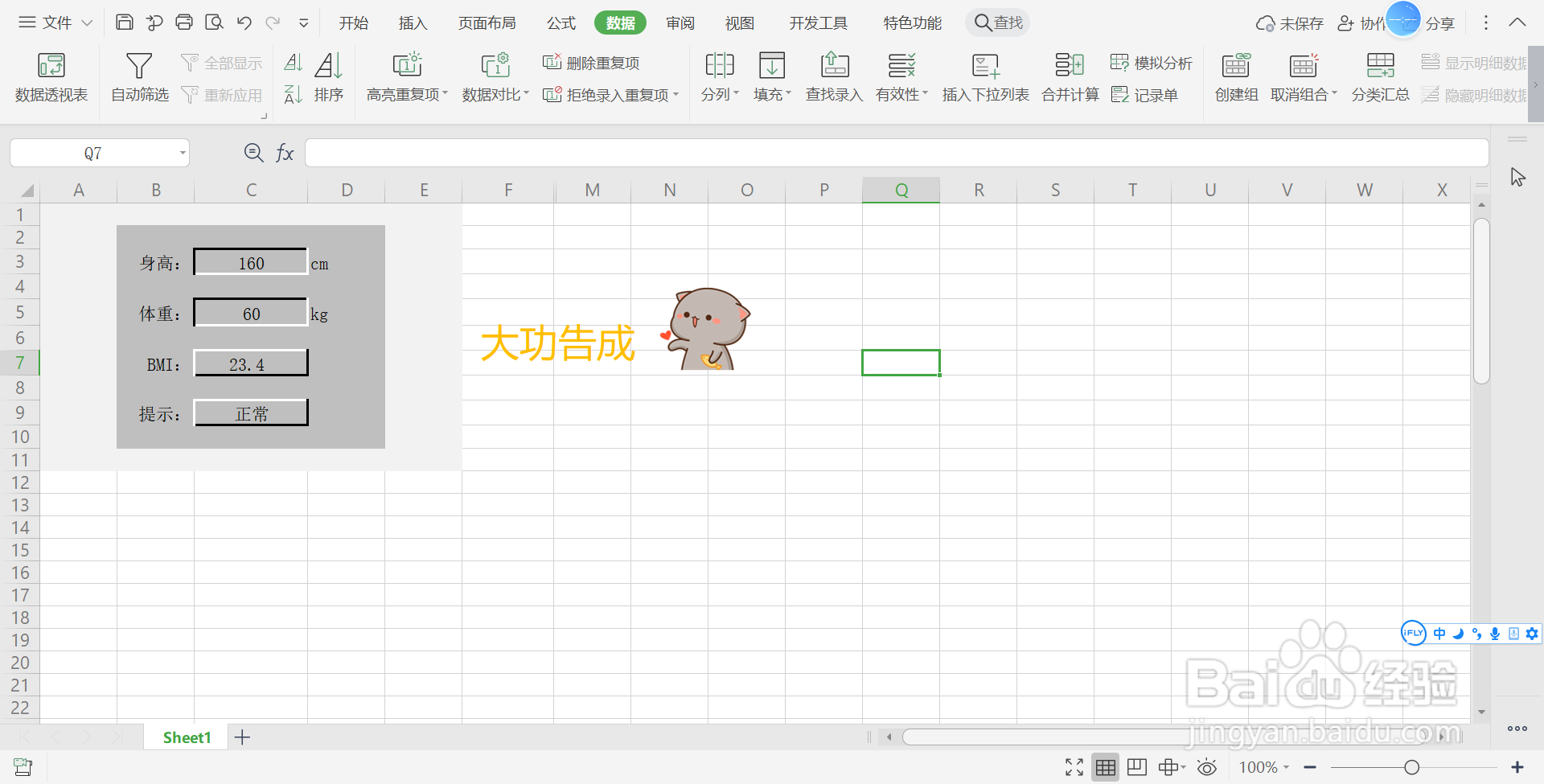Click the horizontal scrollbar thumb
The image size is (1544, 784).
coord(1166,737)
